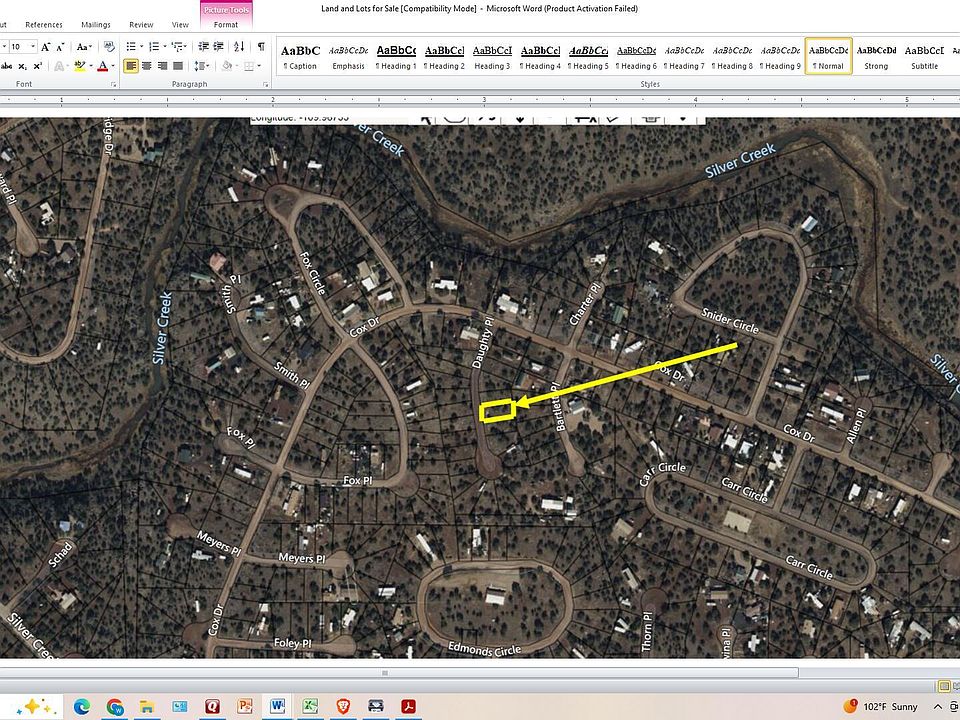This screenshot has width=960, height=720.
Task: Open Microsoft Edge from taskbar
Action: 81,707
